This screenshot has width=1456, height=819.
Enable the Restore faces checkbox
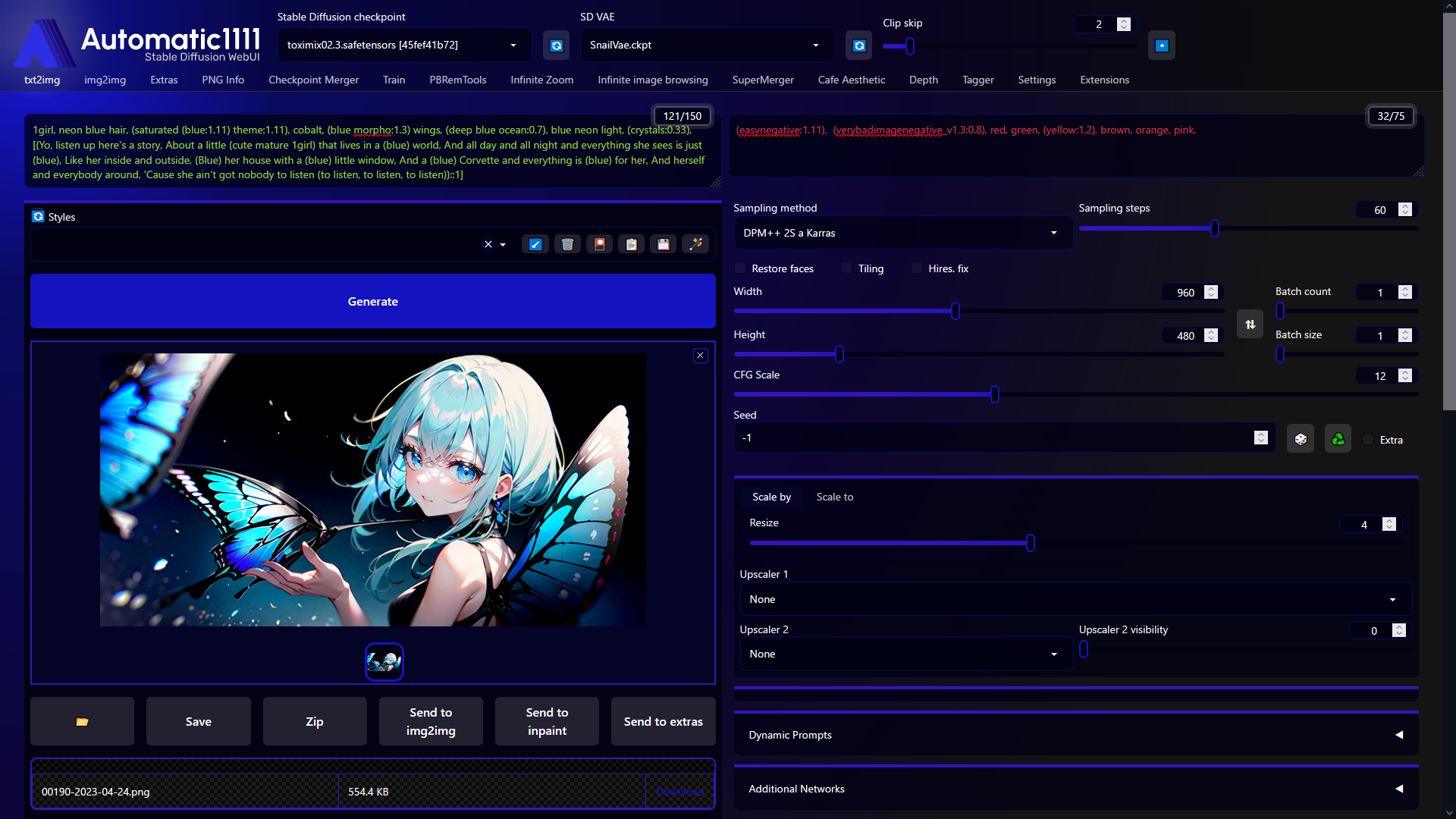(741, 268)
